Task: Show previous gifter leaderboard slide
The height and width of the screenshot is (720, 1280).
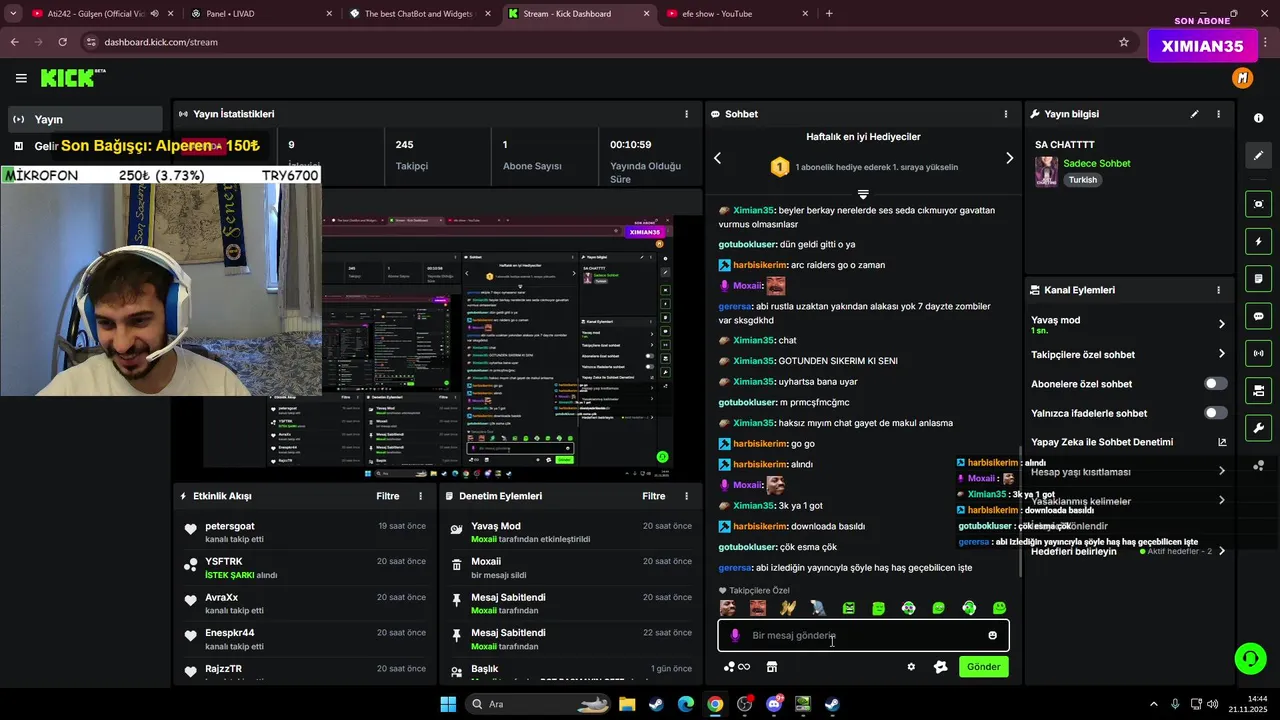Action: [x=717, y=158]
